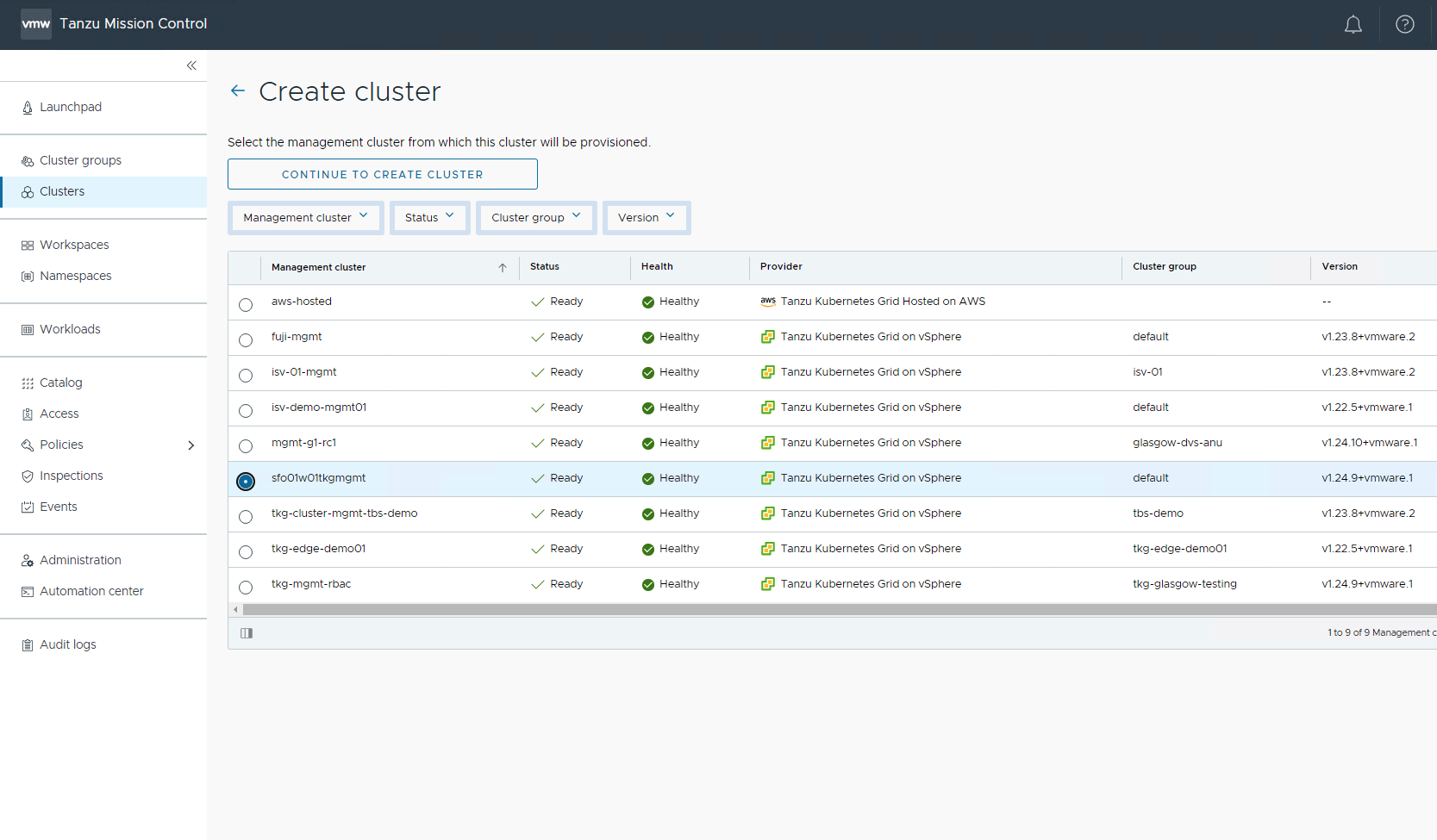Click Continue to Create Cluster button
Viewport: 1437px width, 840px height.
click(383, 174)
